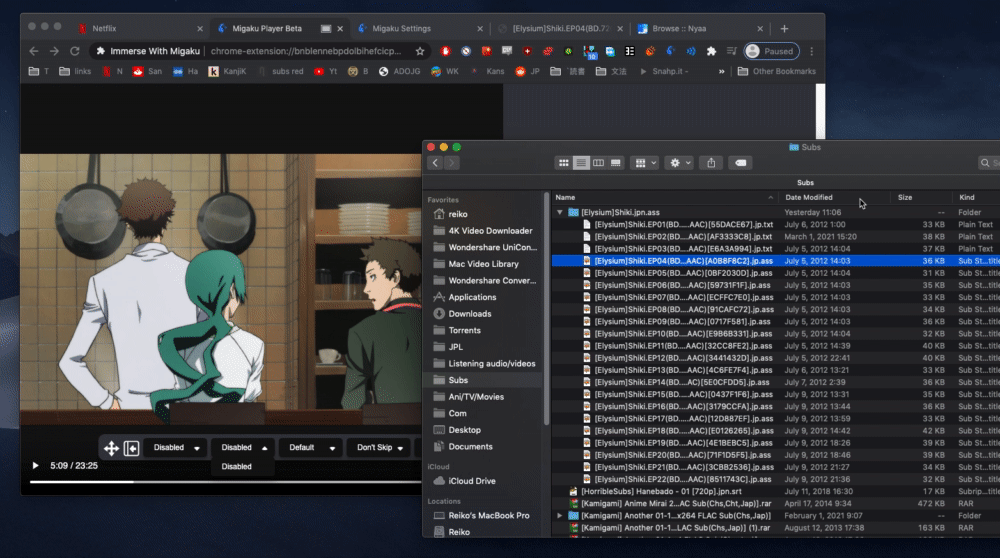Click the Finder share icon
This screenshot has width=1000, height=558.
pyautogui.click(x=711, y=162)
